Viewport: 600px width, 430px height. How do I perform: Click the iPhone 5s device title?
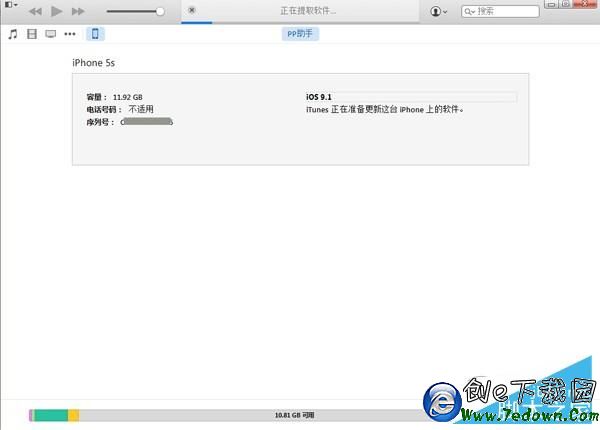pyautogui.click(x=93, y=63)
